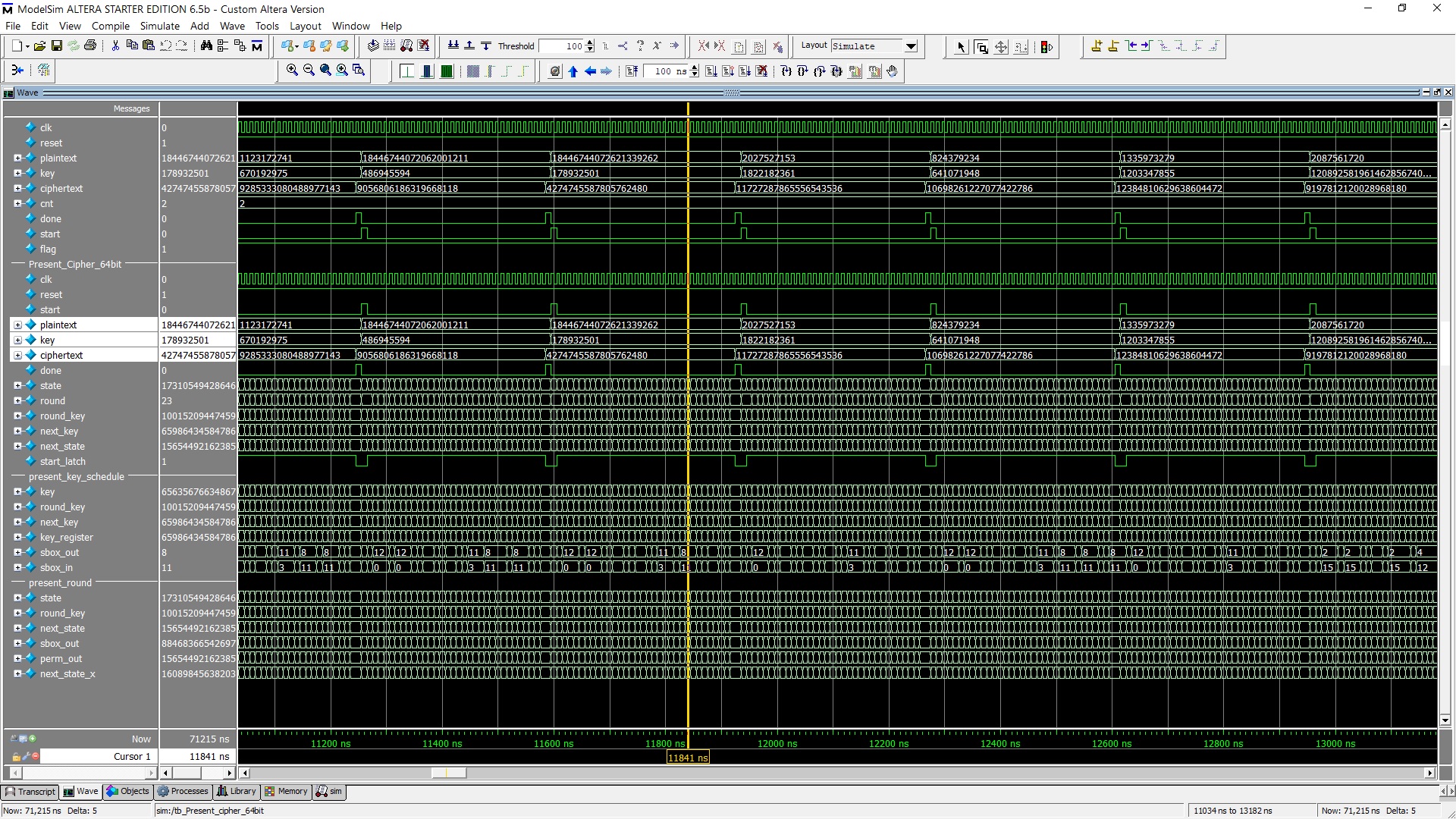Screen dimensions: 1456x819
Task: Open the Simulate menu
Action: (160, 26)
